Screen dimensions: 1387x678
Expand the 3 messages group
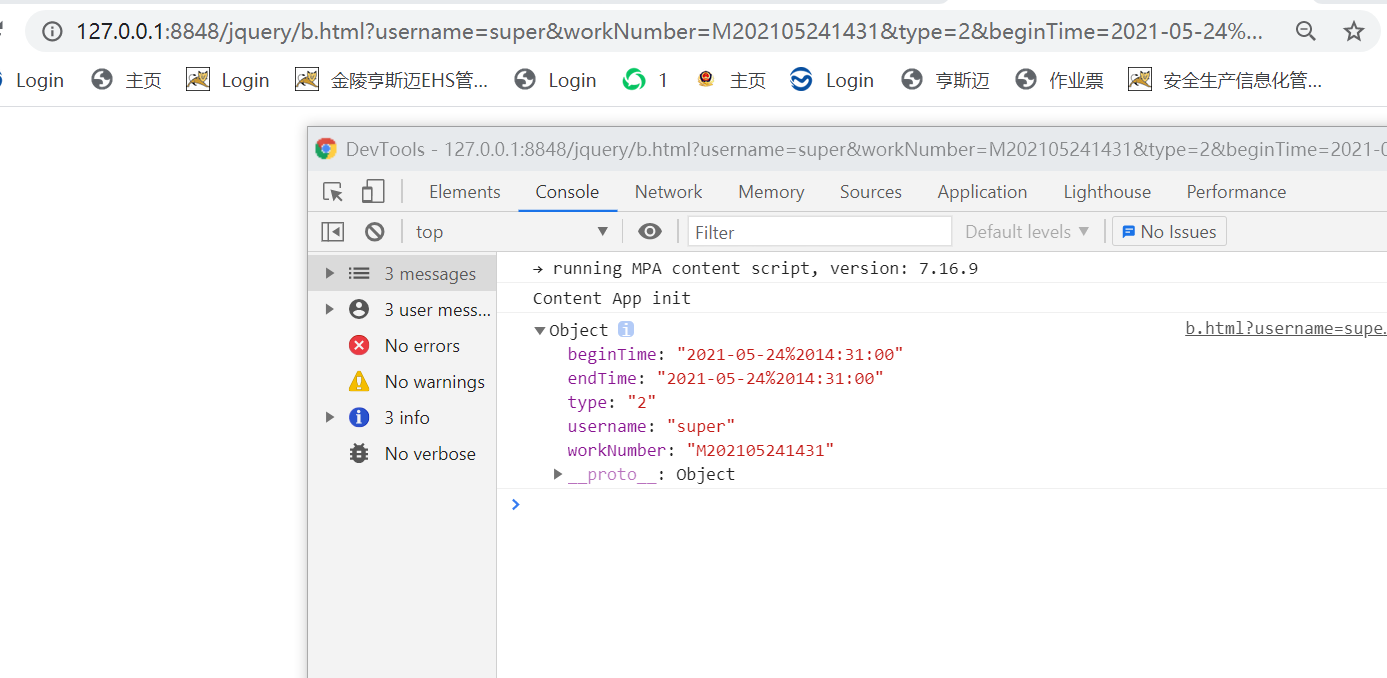coord(330,273)
